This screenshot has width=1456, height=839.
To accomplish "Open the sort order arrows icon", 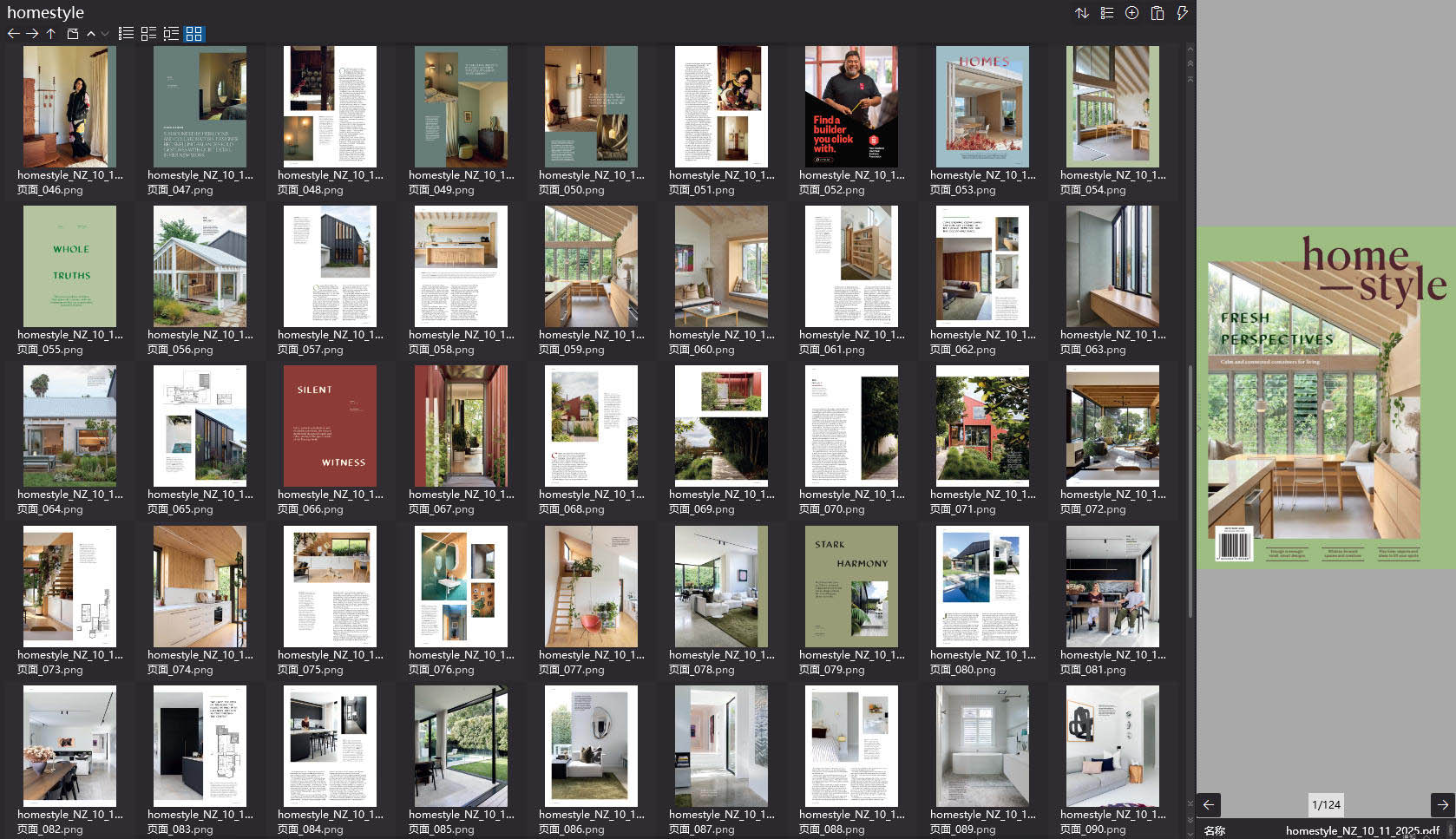I will pos(1081,13).
